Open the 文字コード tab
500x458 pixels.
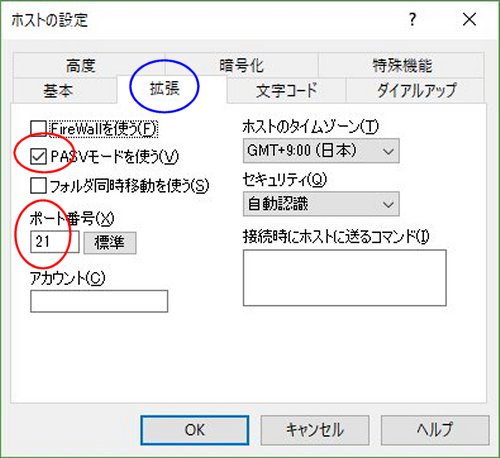[286, 91]
